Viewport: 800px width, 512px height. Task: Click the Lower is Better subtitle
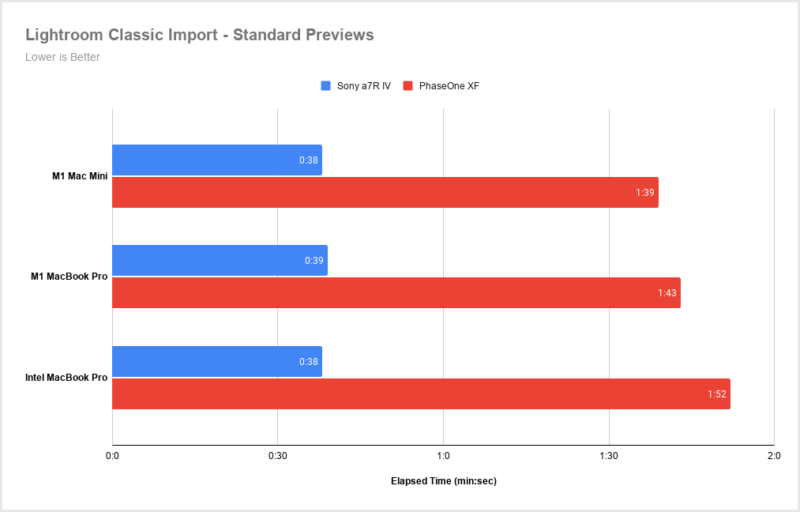tap(62, 57)
